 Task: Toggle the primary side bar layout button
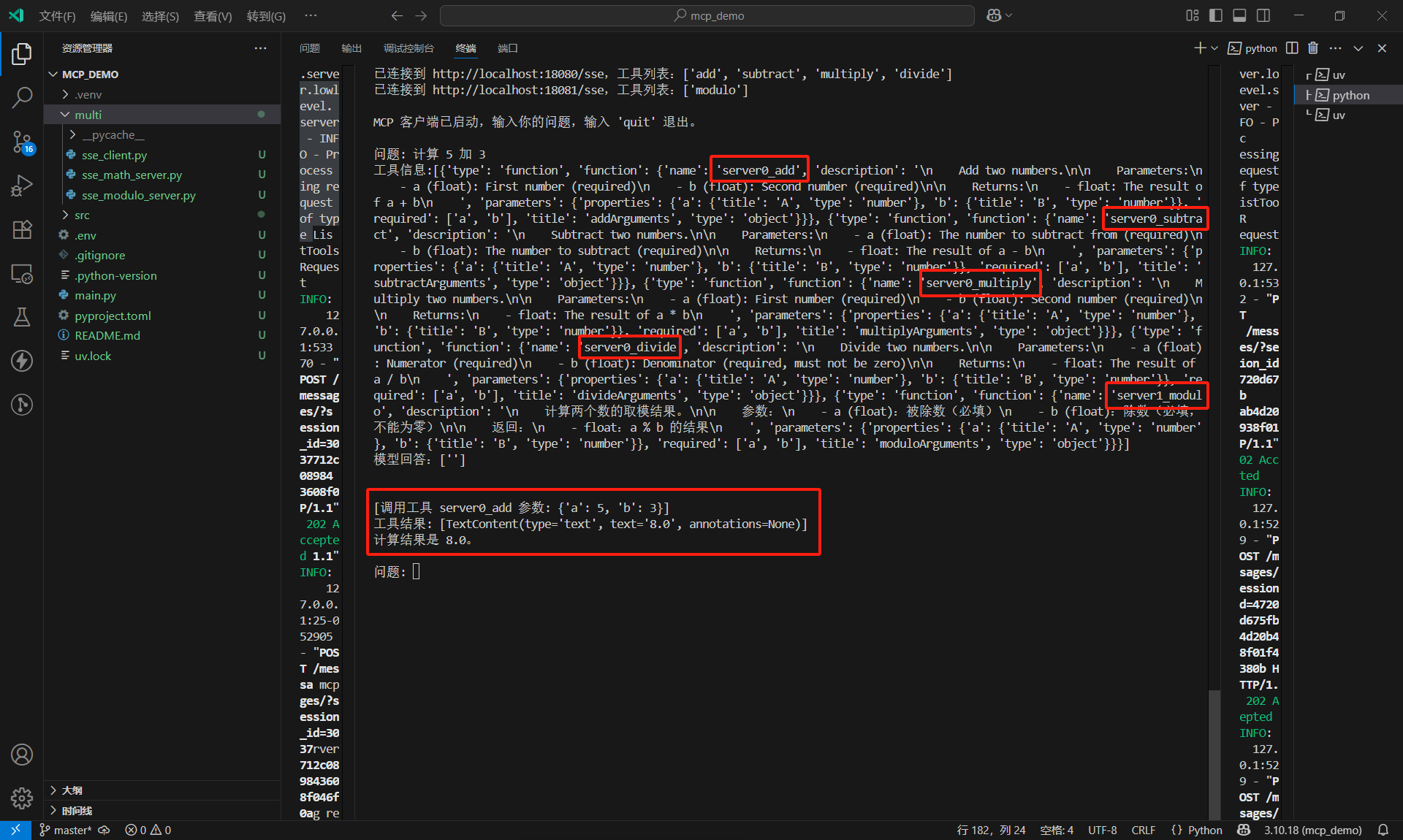pos(1216,15)
